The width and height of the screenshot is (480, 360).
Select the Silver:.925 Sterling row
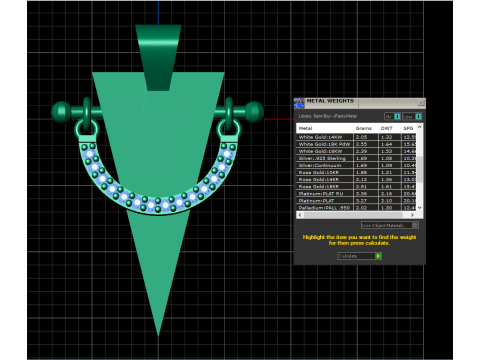356,158
